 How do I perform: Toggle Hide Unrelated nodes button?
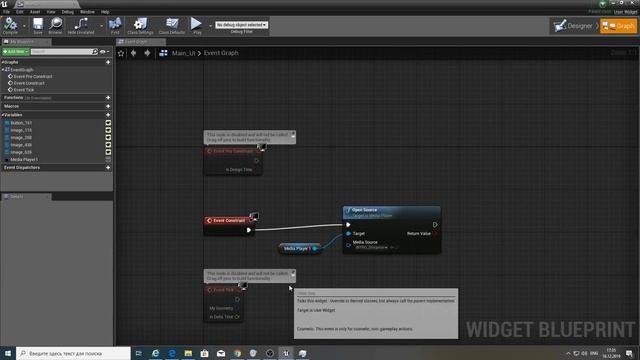tap(80, 26)
